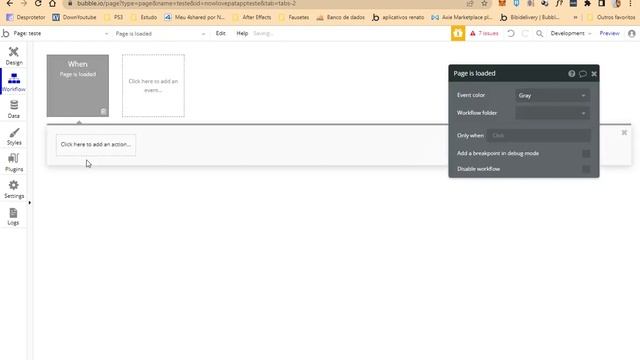This screenshot has width=640, height=360.
Task: Expand the hidden bookmarks overflow chevron
Action: coord(576,18)
